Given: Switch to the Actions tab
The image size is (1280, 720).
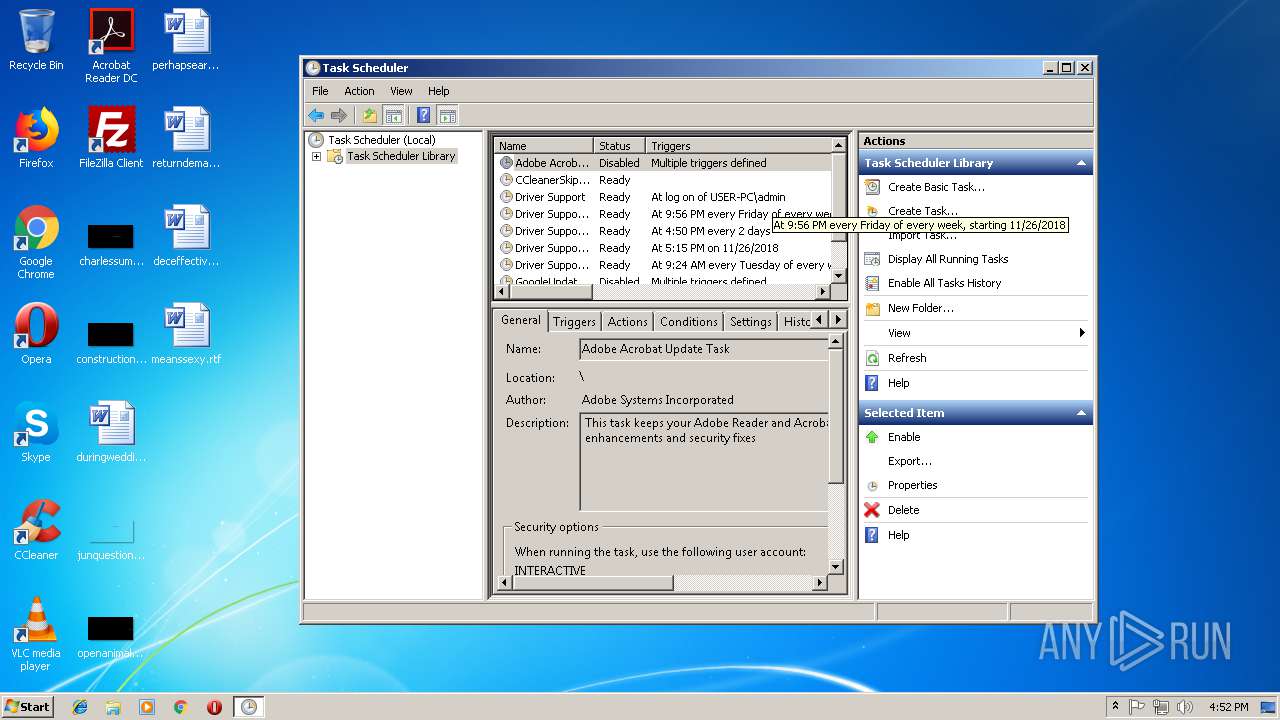Looking at the screenshot, I should tap(627, 321).
